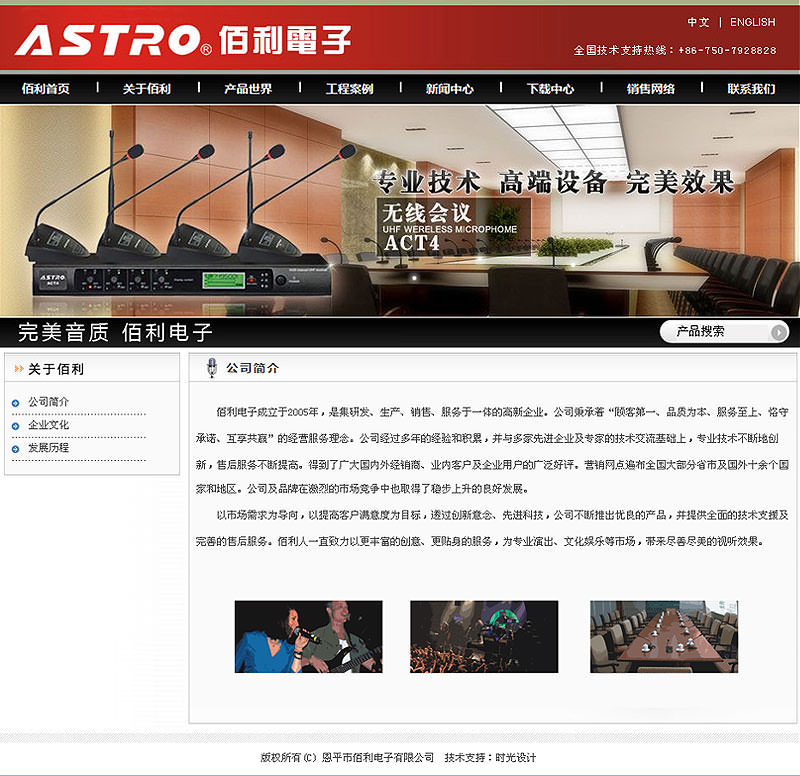Open the 发展历程 sidebar link
800x776 pixels.
48,448
